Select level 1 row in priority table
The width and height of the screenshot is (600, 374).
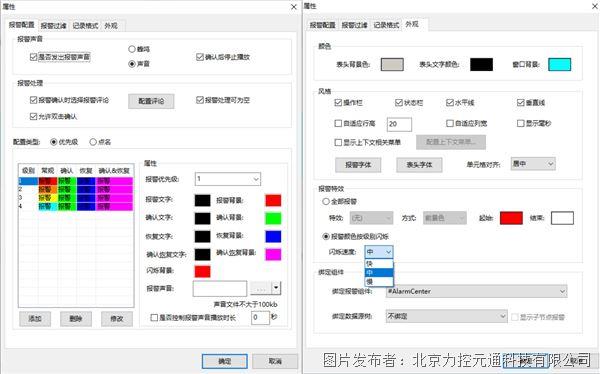point(76,181)
